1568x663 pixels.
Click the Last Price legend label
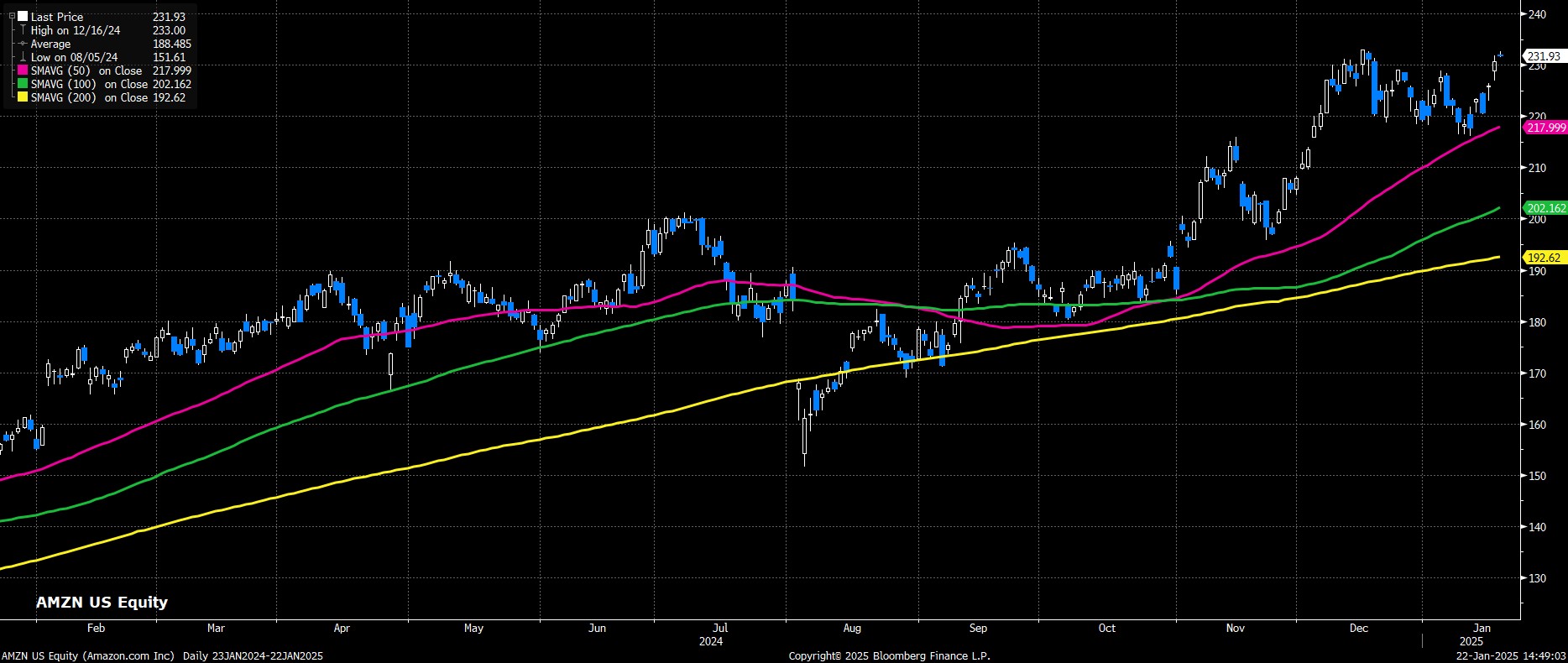[57, 17]
